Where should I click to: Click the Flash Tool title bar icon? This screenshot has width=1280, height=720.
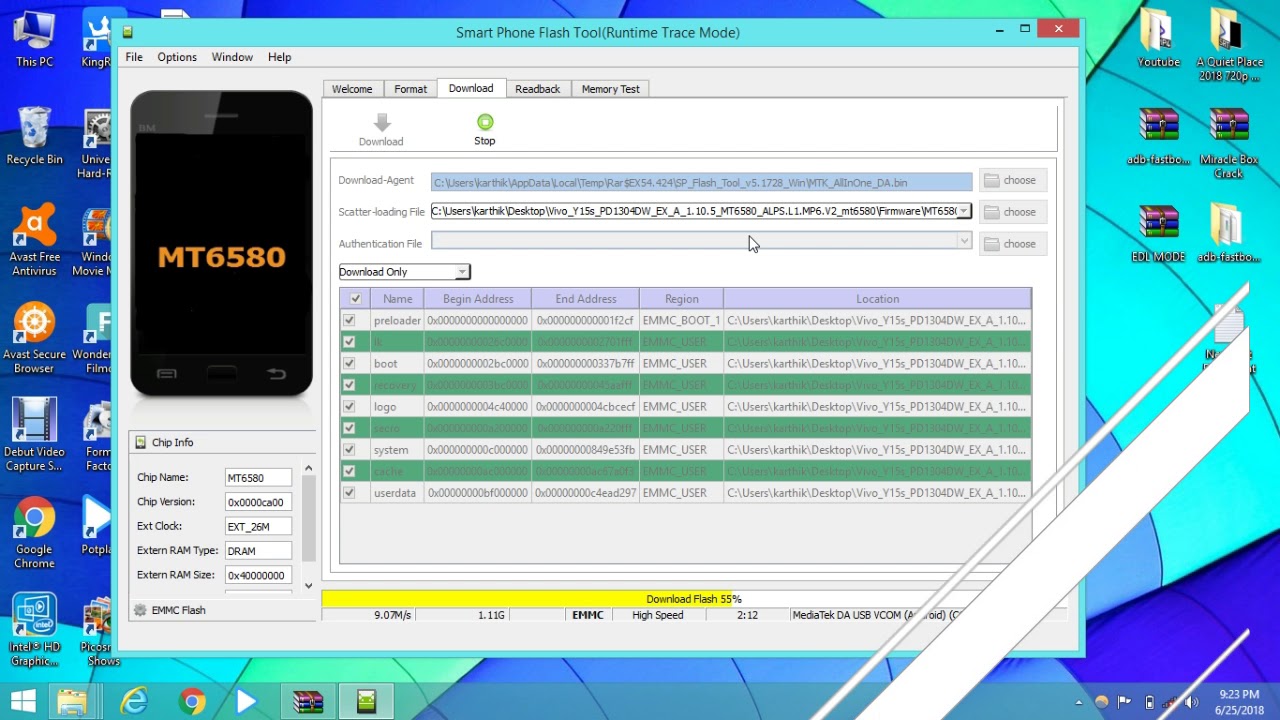[127, 32]
